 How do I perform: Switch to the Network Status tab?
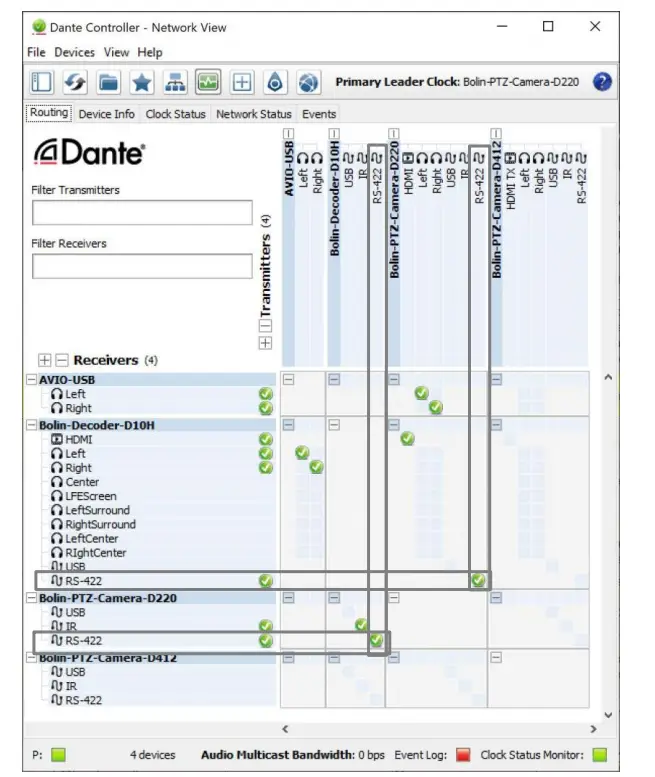click(254, 114)
